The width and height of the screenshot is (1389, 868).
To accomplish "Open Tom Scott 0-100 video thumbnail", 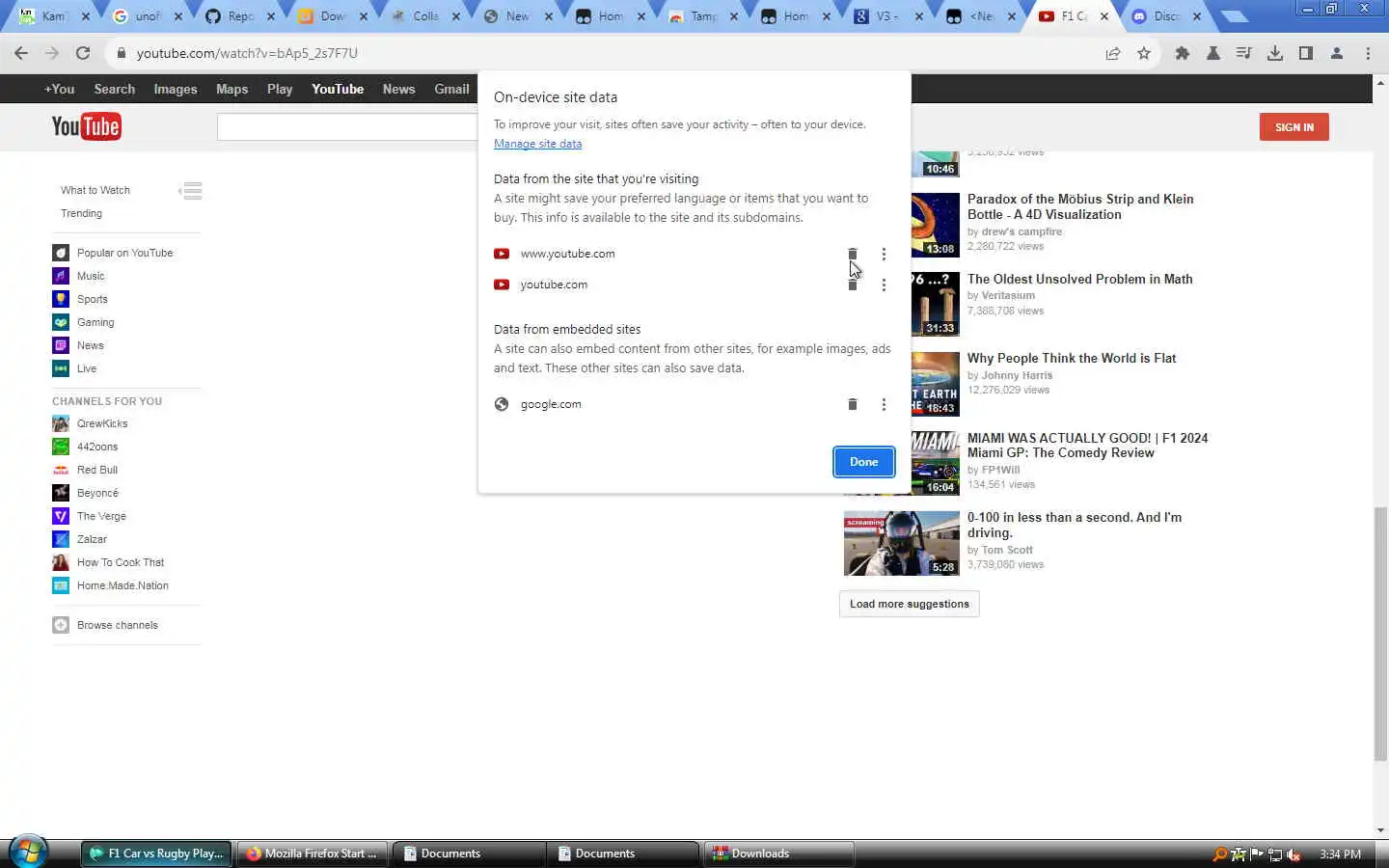I will [901, 543].
